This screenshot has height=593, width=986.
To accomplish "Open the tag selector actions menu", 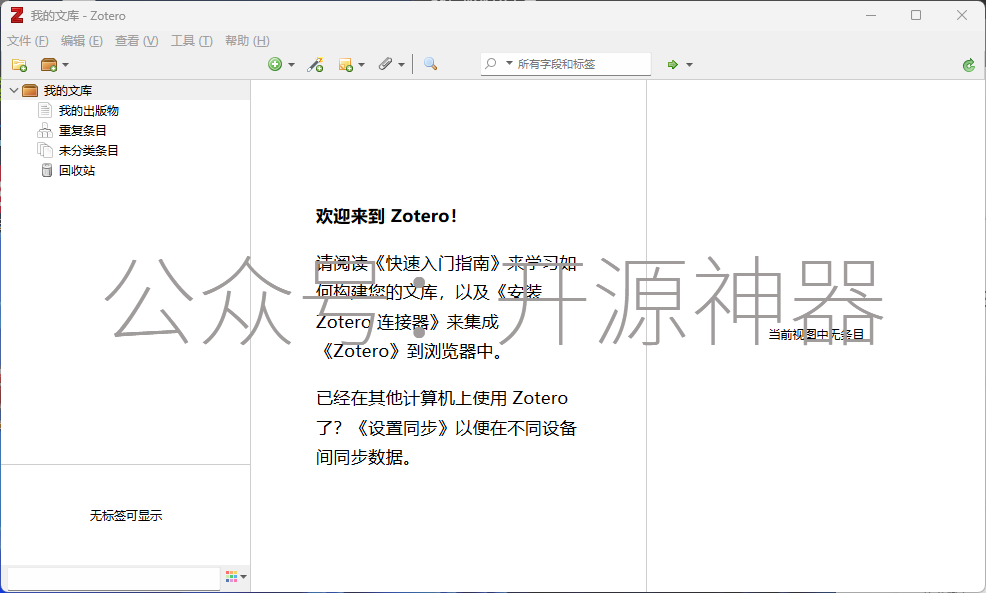I will pos(236,576).
